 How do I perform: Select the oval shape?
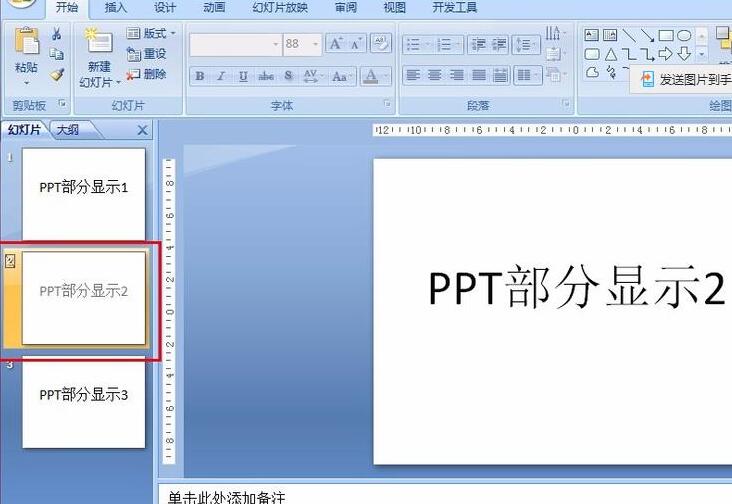(684, 35)
